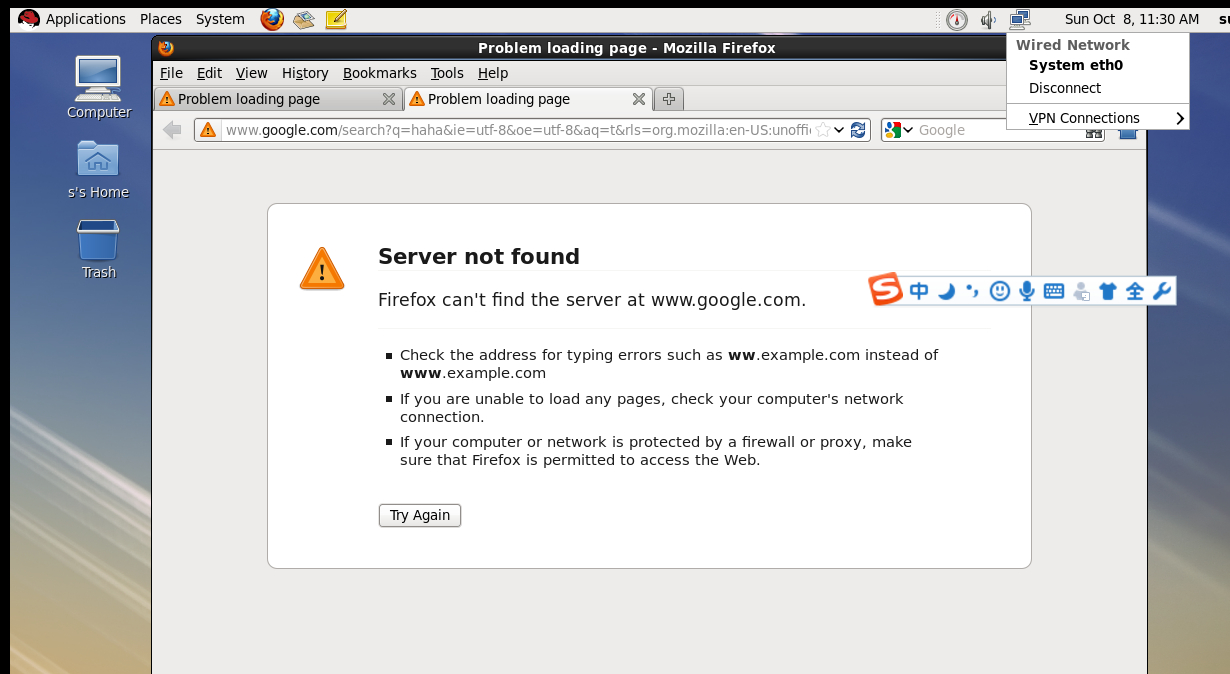Click the Firefox back arrow button
This screenshot has width=1230, height=674.
tap(172, 129)
